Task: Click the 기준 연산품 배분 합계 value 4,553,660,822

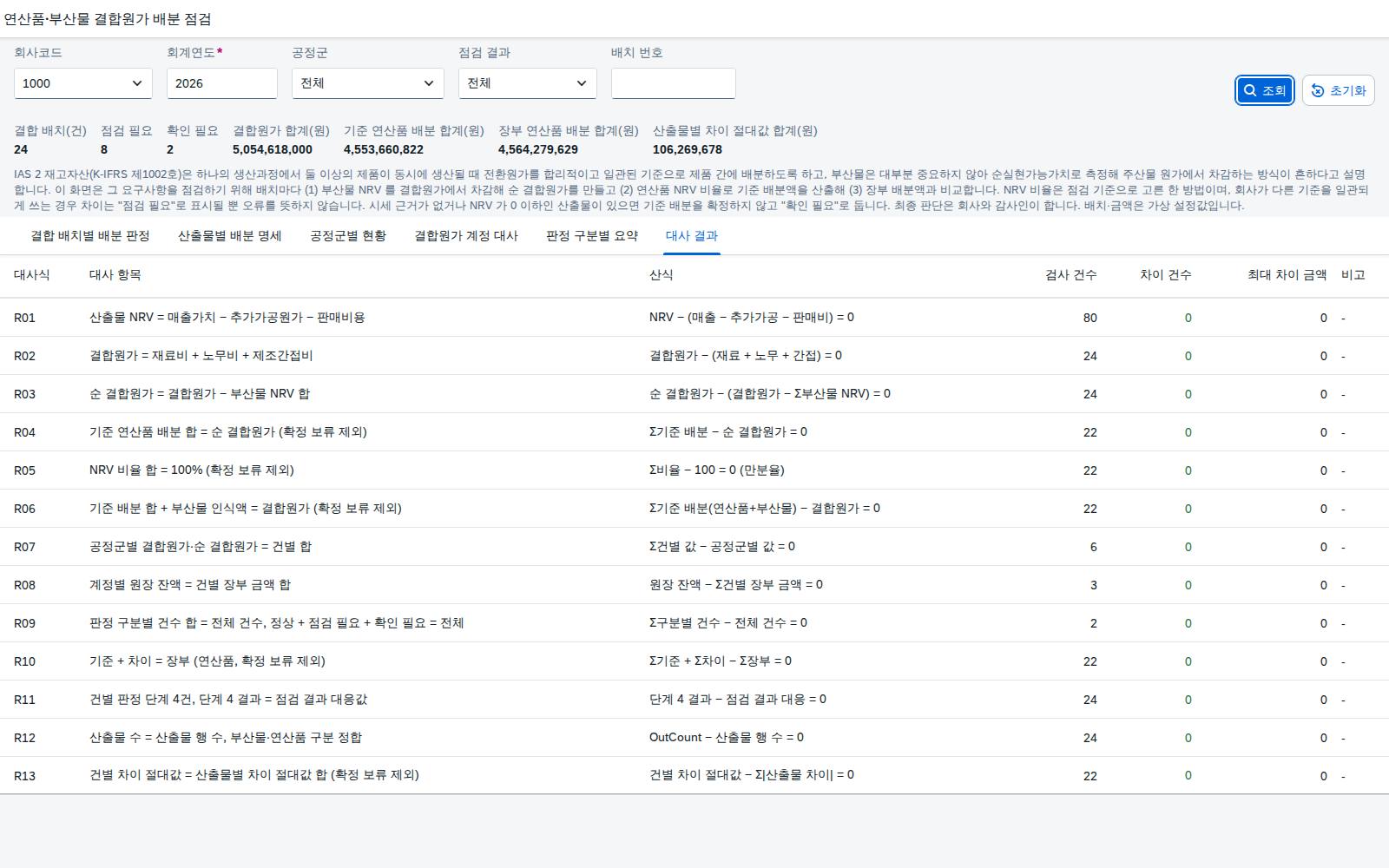Action: coord(384,149)
